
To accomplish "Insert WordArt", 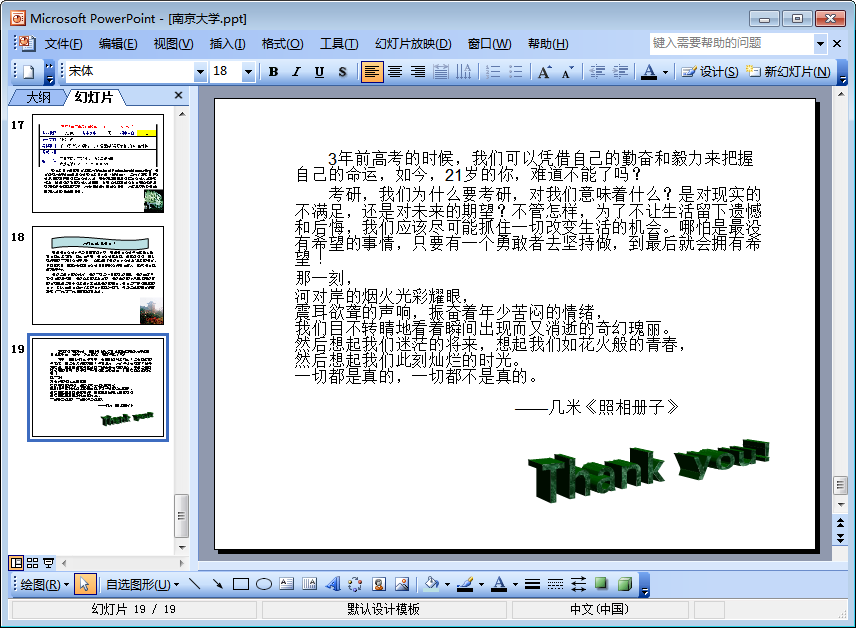I will click(x=332, y=584).
